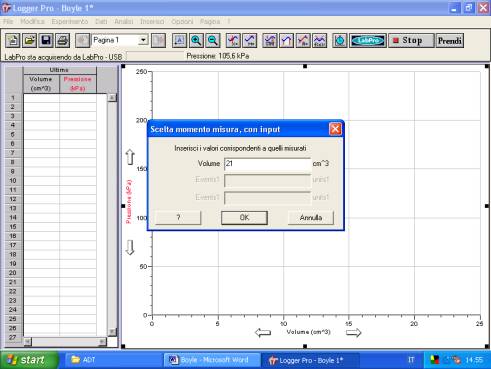Click the Zoom Out magnifier icon

[213, 41]
